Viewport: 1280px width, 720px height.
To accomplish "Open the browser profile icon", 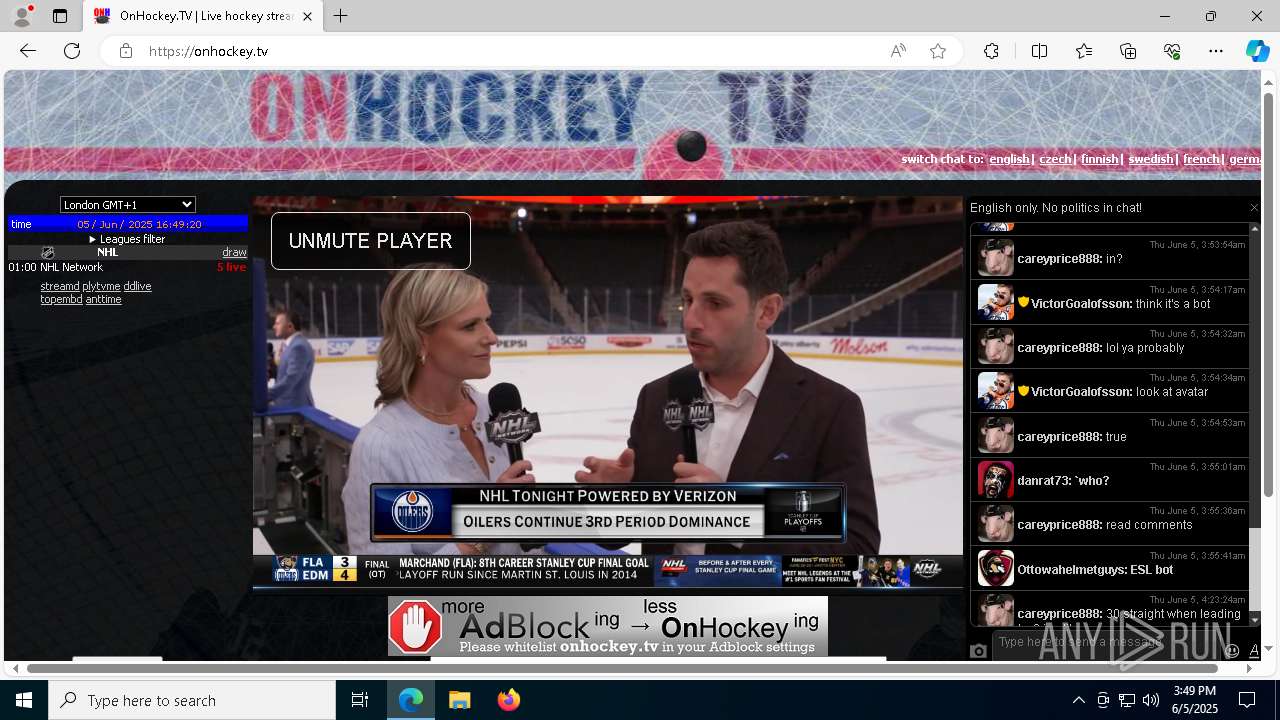I will tap(22, 16).
